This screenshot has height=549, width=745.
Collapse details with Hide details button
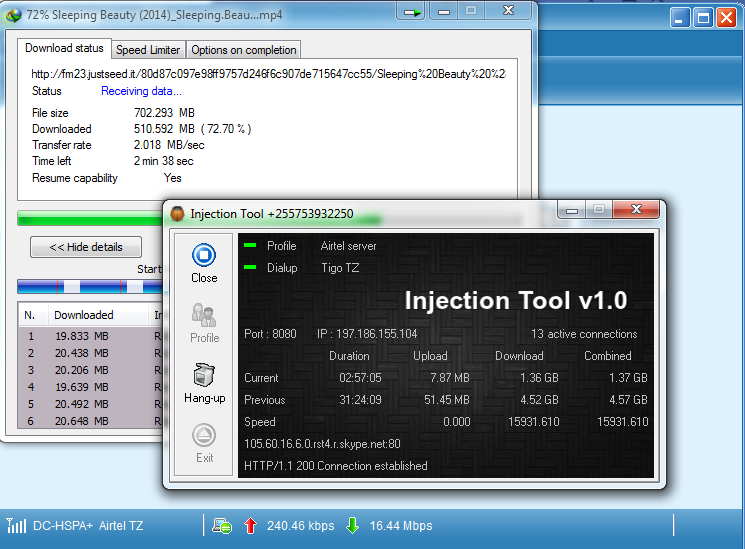[86, 247]
